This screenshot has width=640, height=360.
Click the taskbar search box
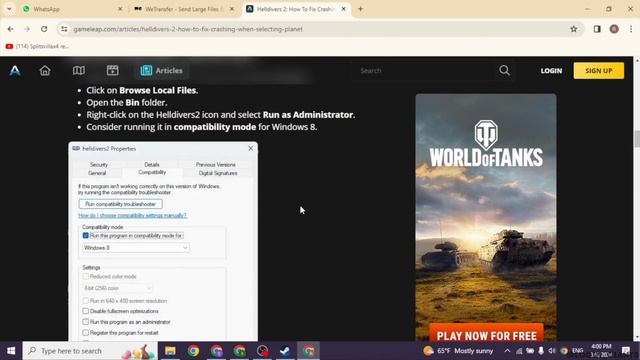click(x=90, y=351)
